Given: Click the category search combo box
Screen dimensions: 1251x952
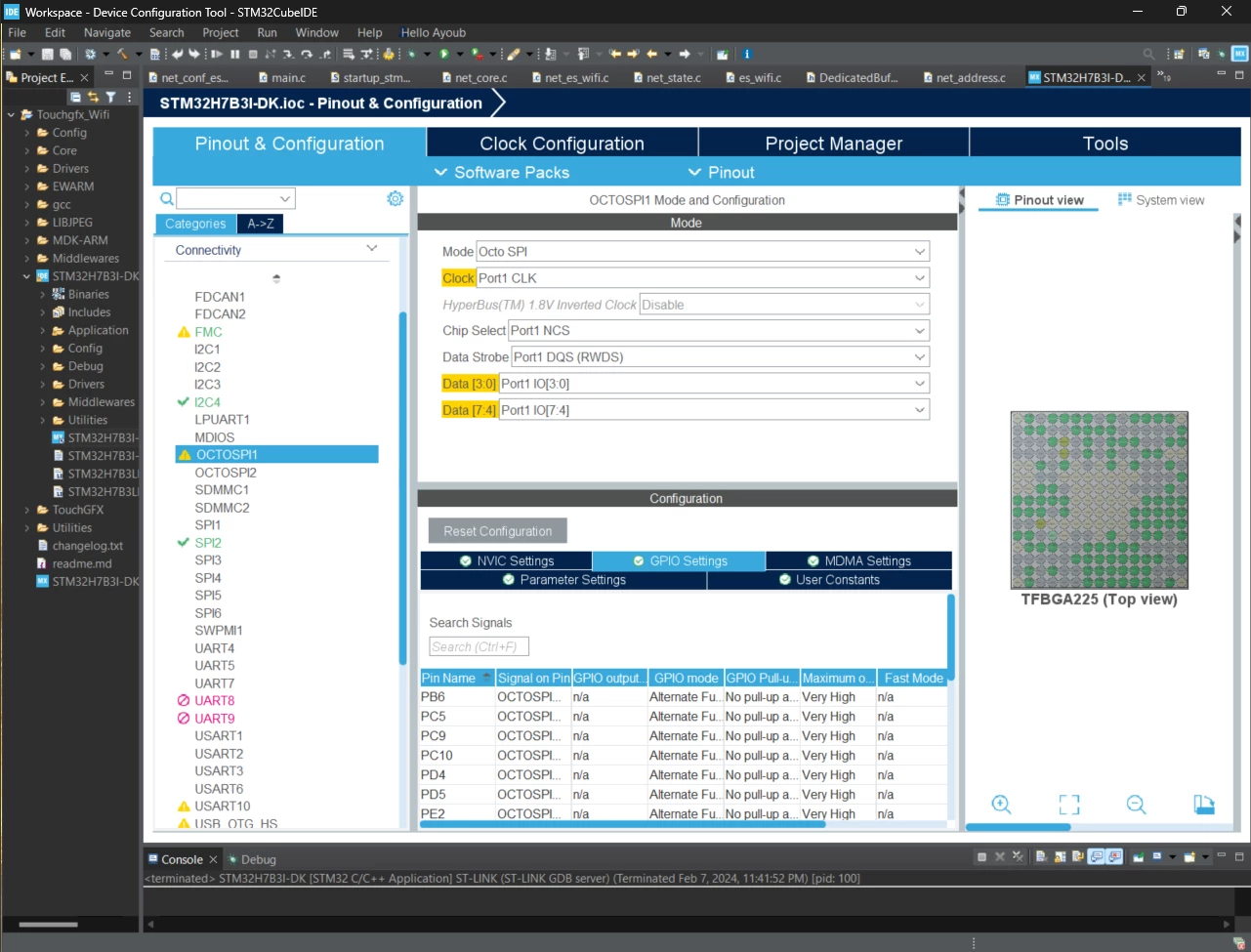Looking at the screenshot, I should click(x=236, y=198).
